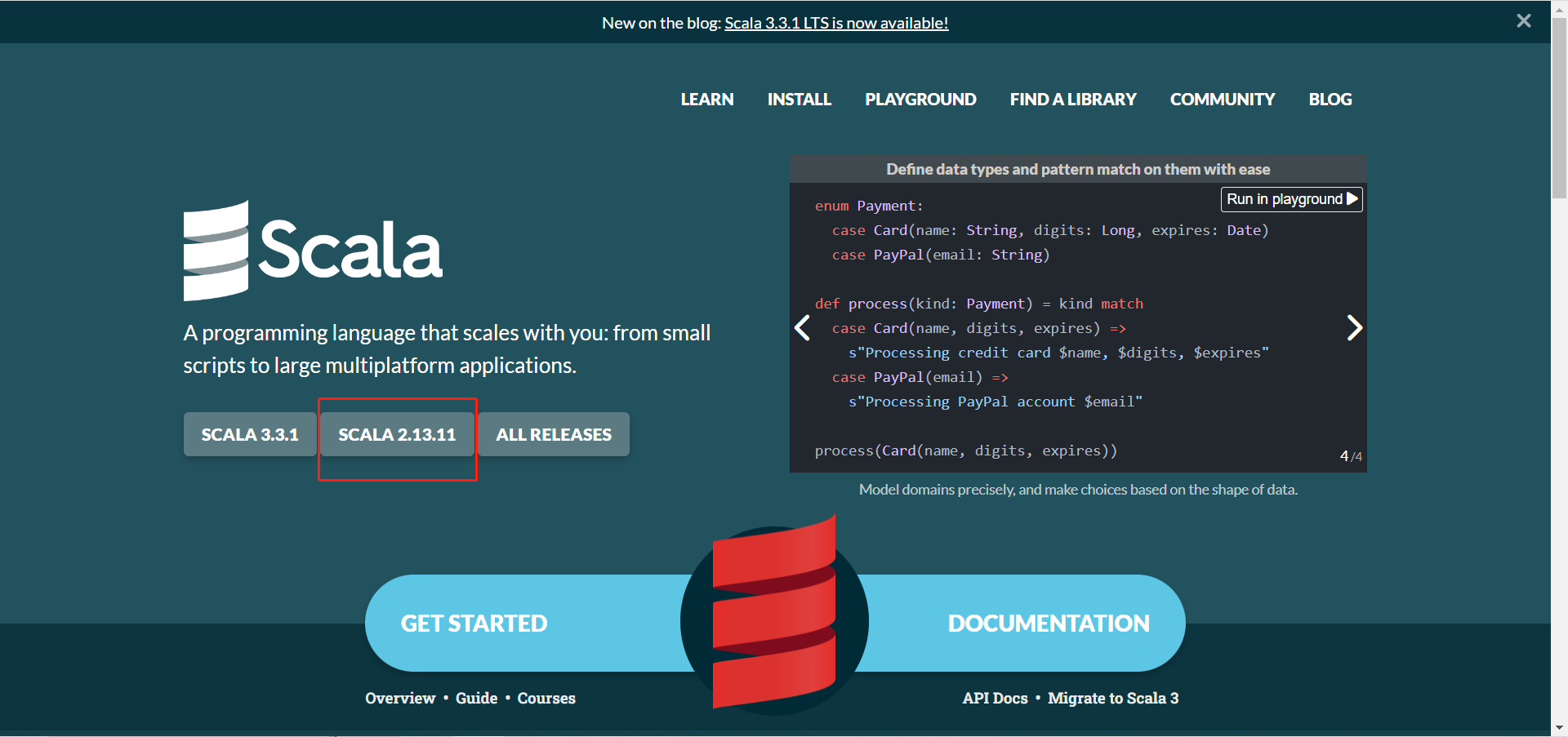Click the tagline 'A programming language that scales'

[x=447, y=349]
